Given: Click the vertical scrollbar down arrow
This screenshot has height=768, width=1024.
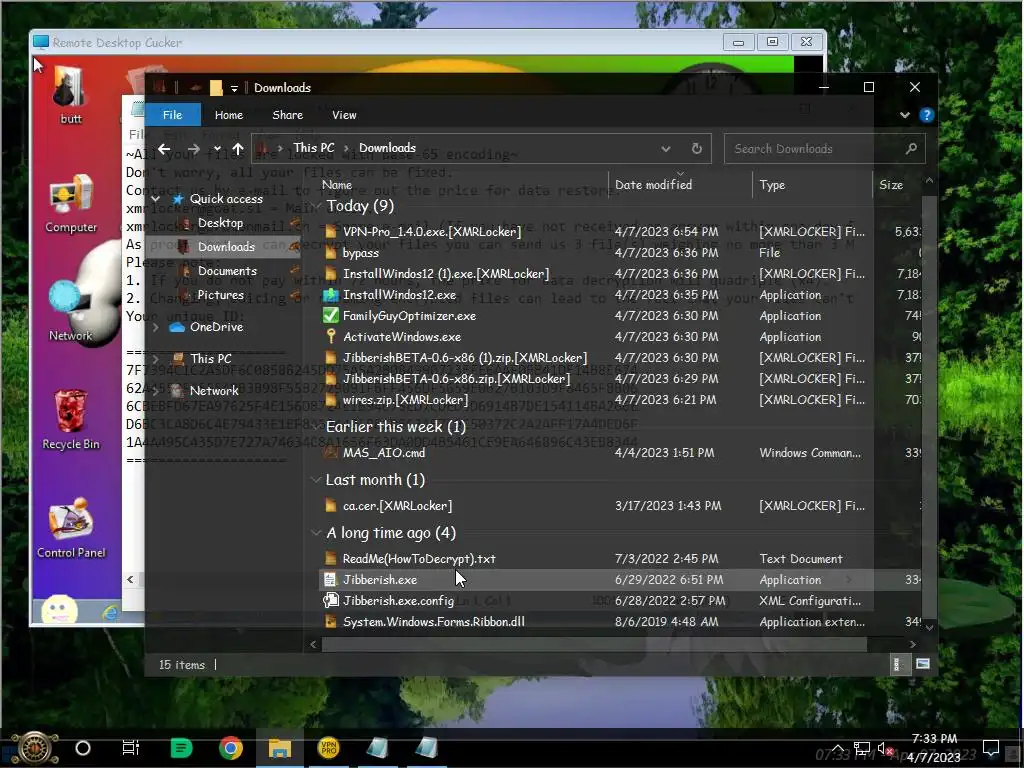Looking at the screenshot, I should pos(929,628).
